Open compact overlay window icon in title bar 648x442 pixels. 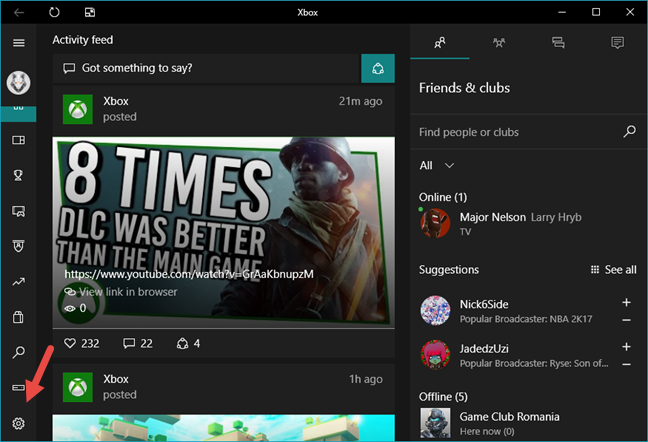pos(90,12)
